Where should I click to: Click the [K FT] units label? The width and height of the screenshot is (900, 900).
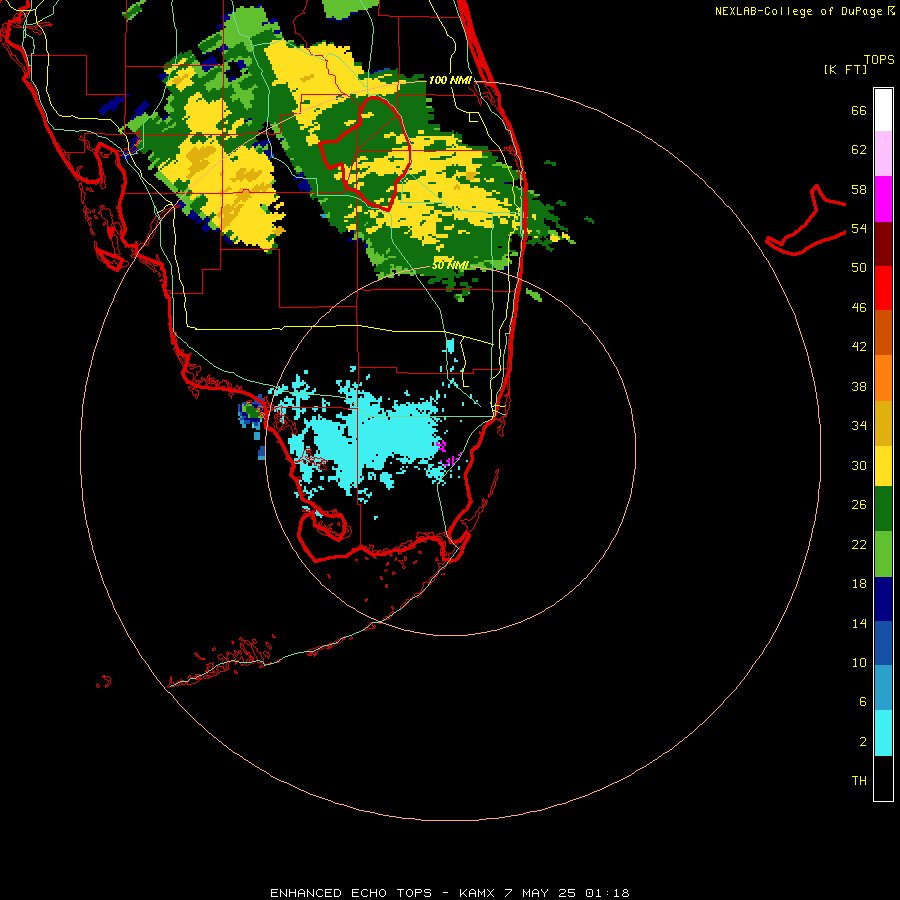click(845, 69)
